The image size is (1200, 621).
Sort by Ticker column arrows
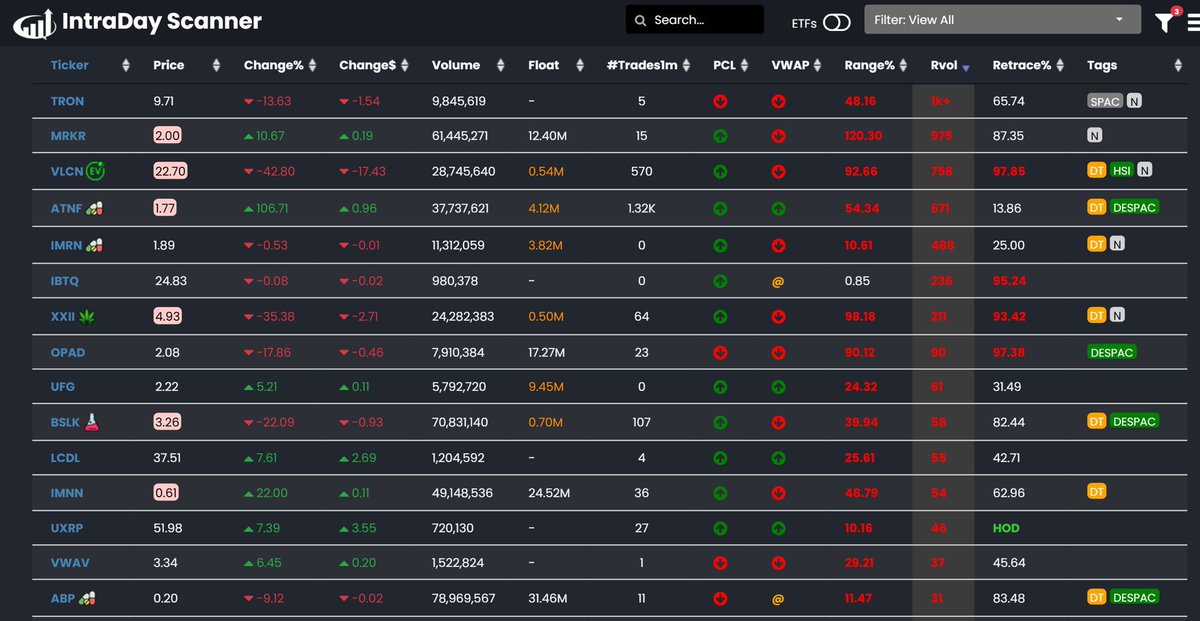point(126,65)
